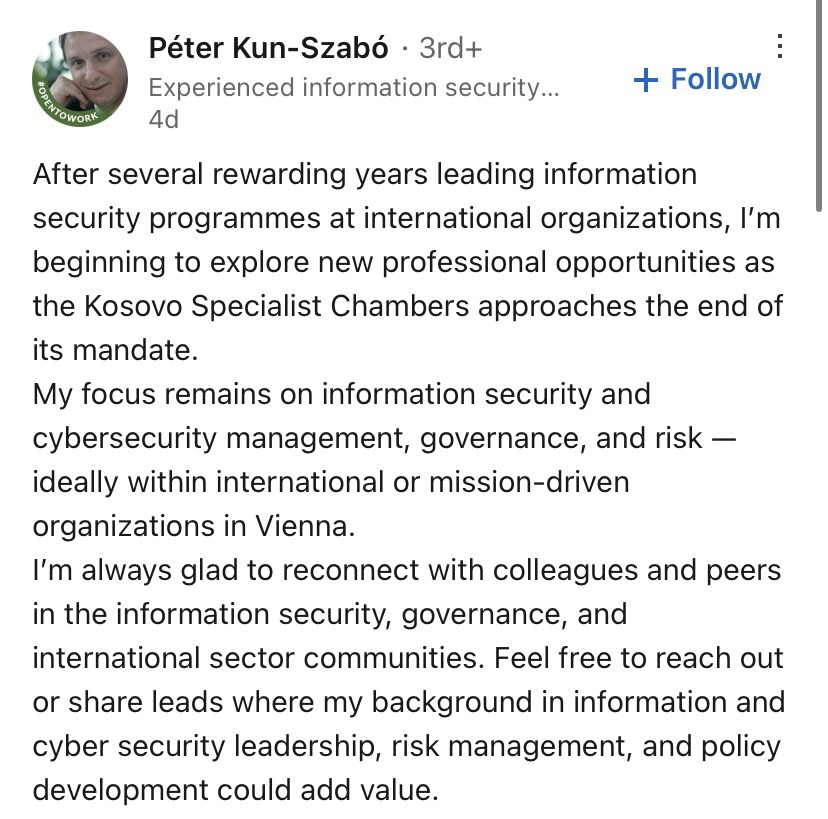The height and width of the screenshot is (819, 828).
Task: Click Péter Kun-Szabó's profile photo
Action: point(82,76)
